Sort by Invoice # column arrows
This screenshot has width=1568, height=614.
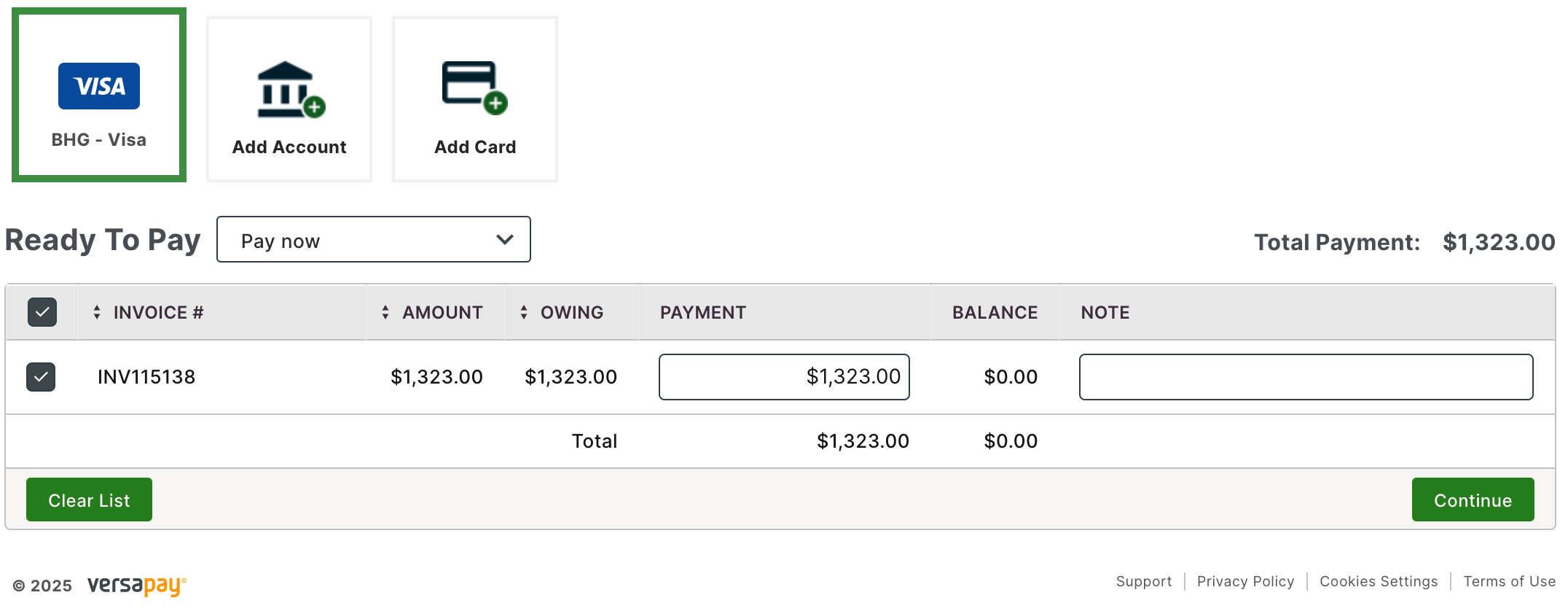click(x=97, y=313)
